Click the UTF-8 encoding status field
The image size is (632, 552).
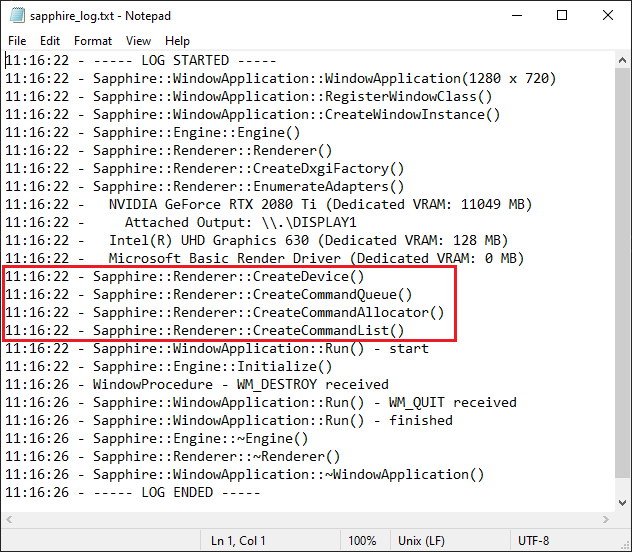coord(532,541)
